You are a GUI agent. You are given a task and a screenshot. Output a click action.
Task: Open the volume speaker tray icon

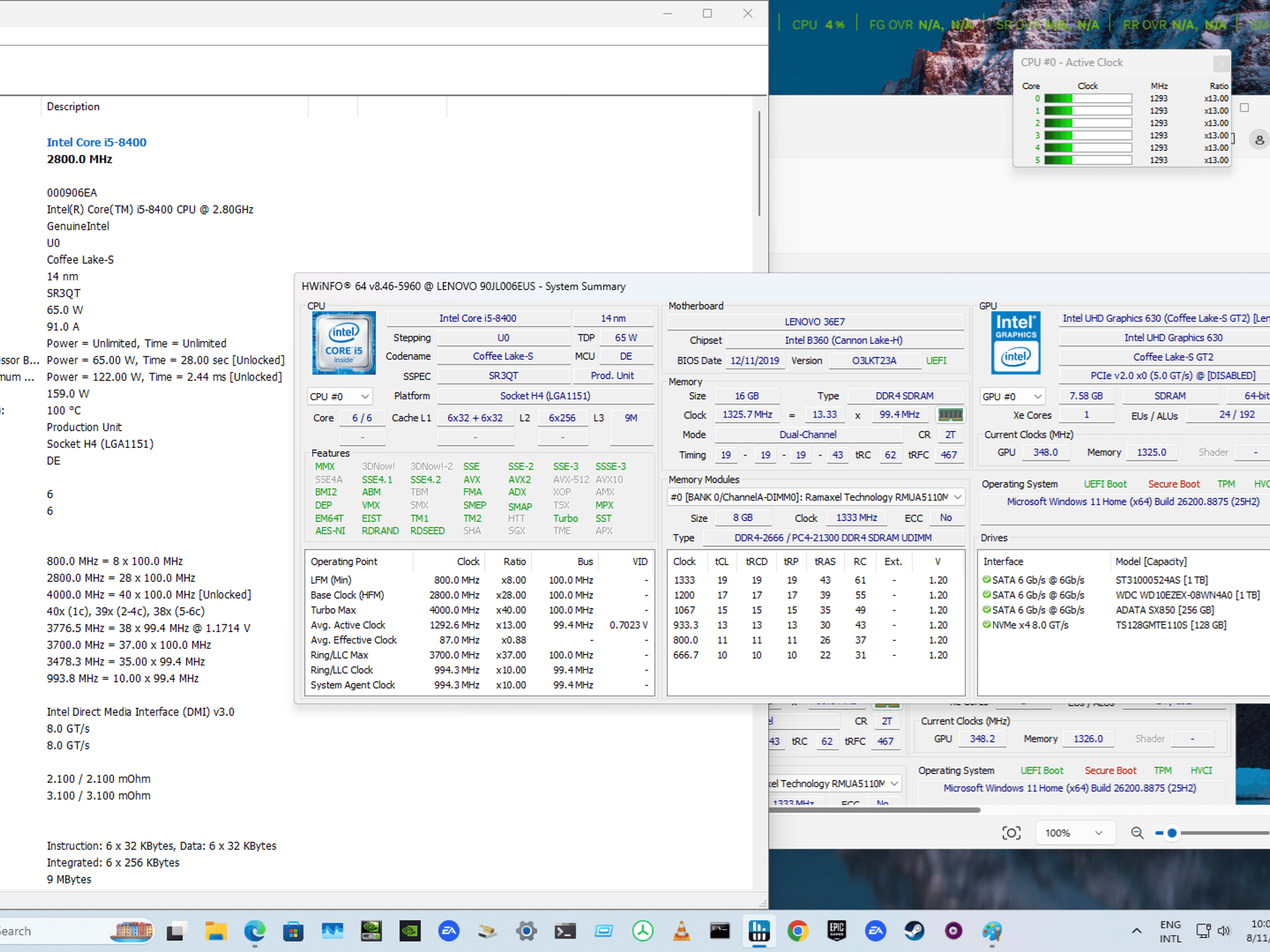coord(1223,931)
